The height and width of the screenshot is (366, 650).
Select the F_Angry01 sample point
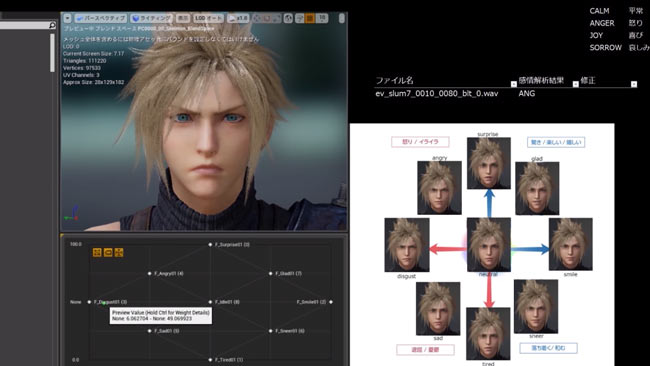tap(150, 274)
